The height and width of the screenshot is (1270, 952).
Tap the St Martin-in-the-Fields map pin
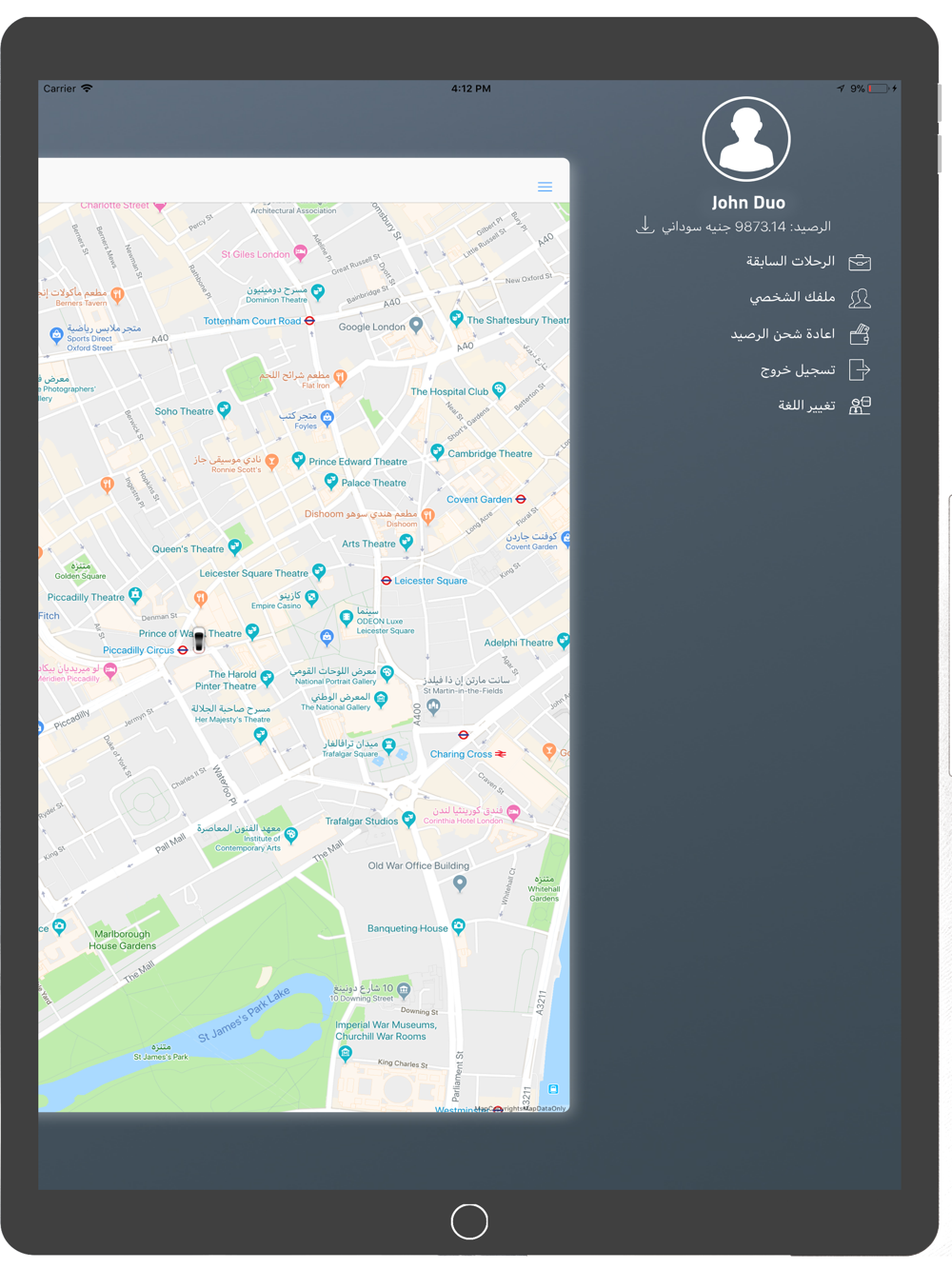click(433, 706)
